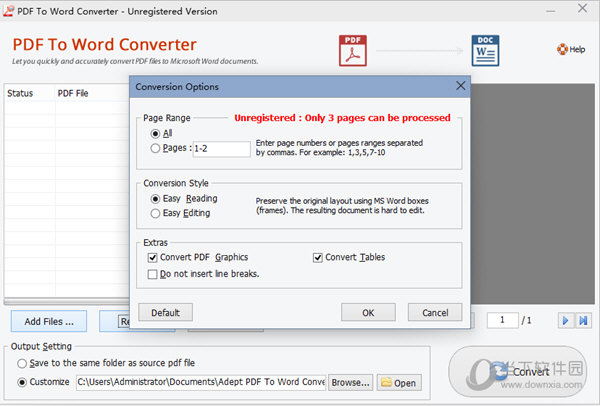
Task: Uncheck Convert Tables option
Action: click(x=318, y=258)
